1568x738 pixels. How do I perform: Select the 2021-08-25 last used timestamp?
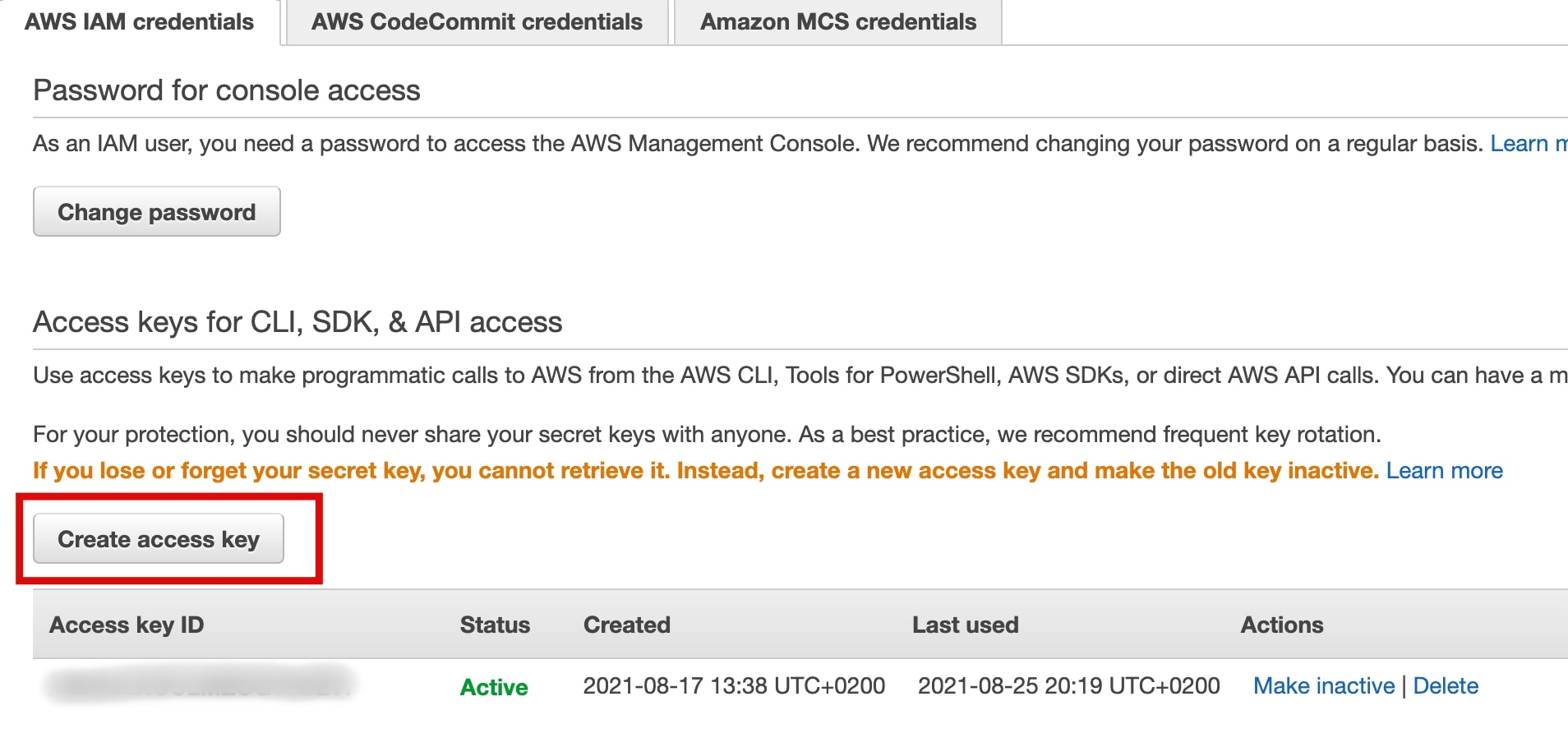coord(1068,686)
